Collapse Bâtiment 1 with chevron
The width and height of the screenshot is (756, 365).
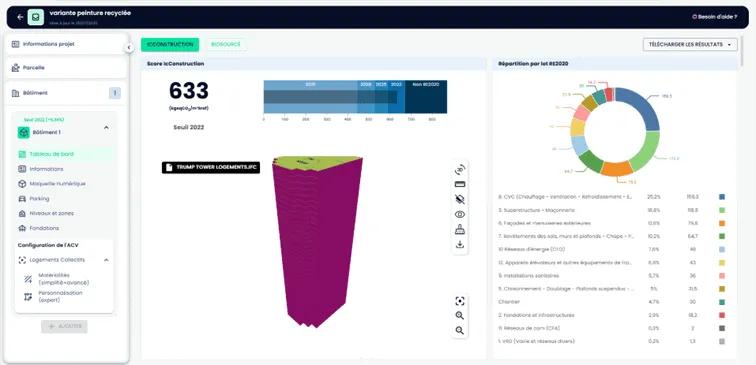(106, 128)
